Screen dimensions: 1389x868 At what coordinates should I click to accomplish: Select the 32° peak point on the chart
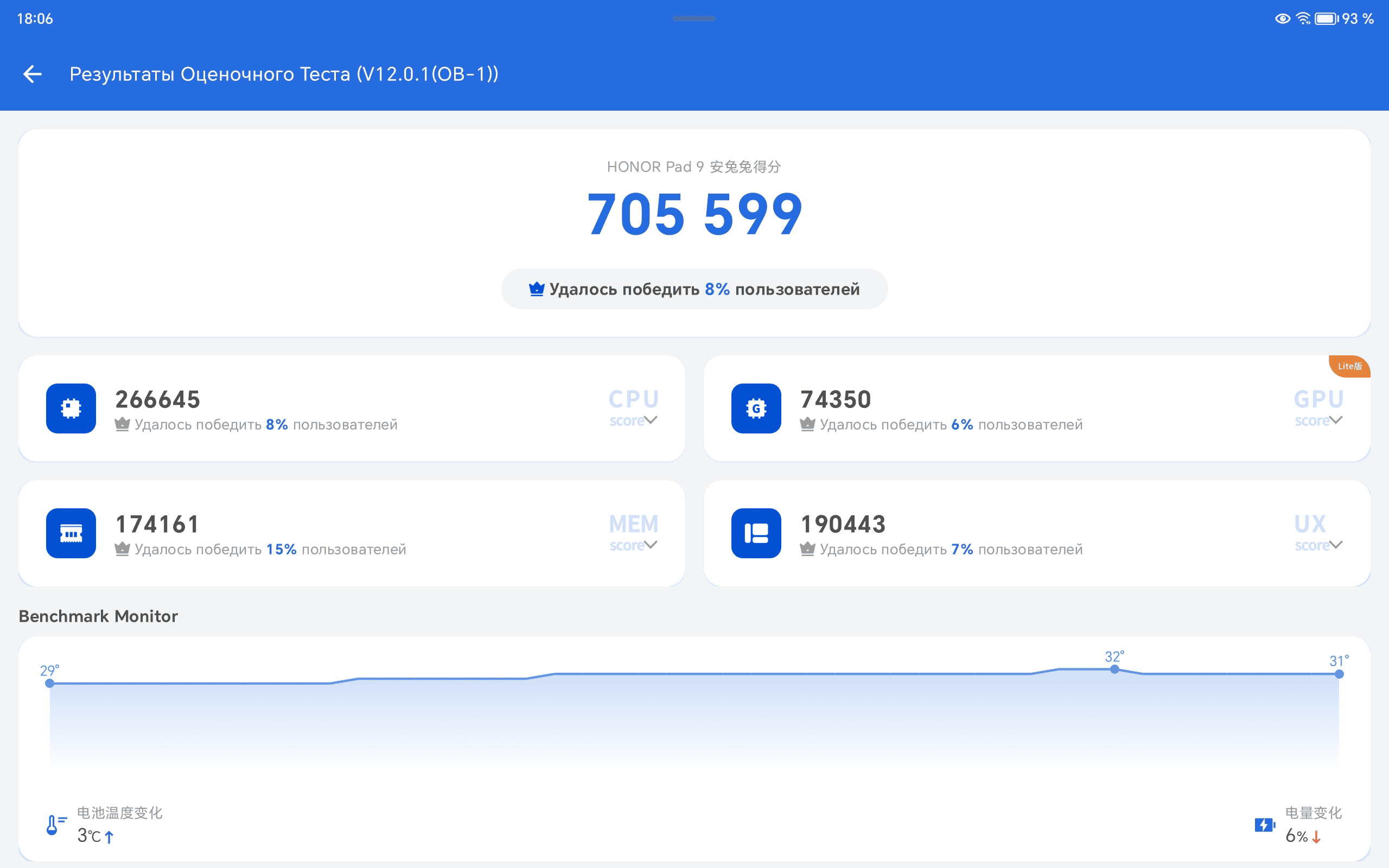point(1114,669)
